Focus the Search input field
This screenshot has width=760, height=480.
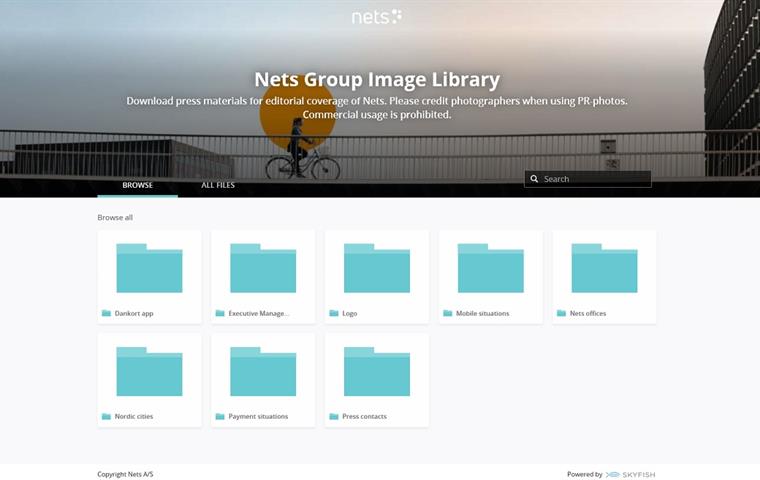[587, 179]
